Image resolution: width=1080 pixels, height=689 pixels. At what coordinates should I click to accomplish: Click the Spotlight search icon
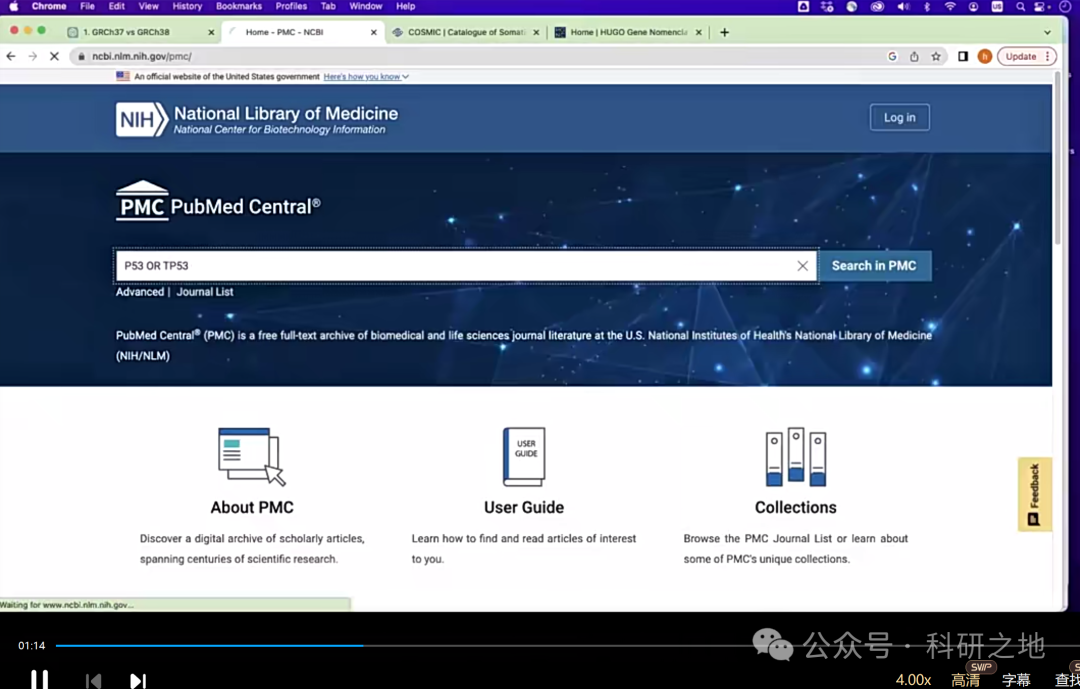tap(1020, 6)
